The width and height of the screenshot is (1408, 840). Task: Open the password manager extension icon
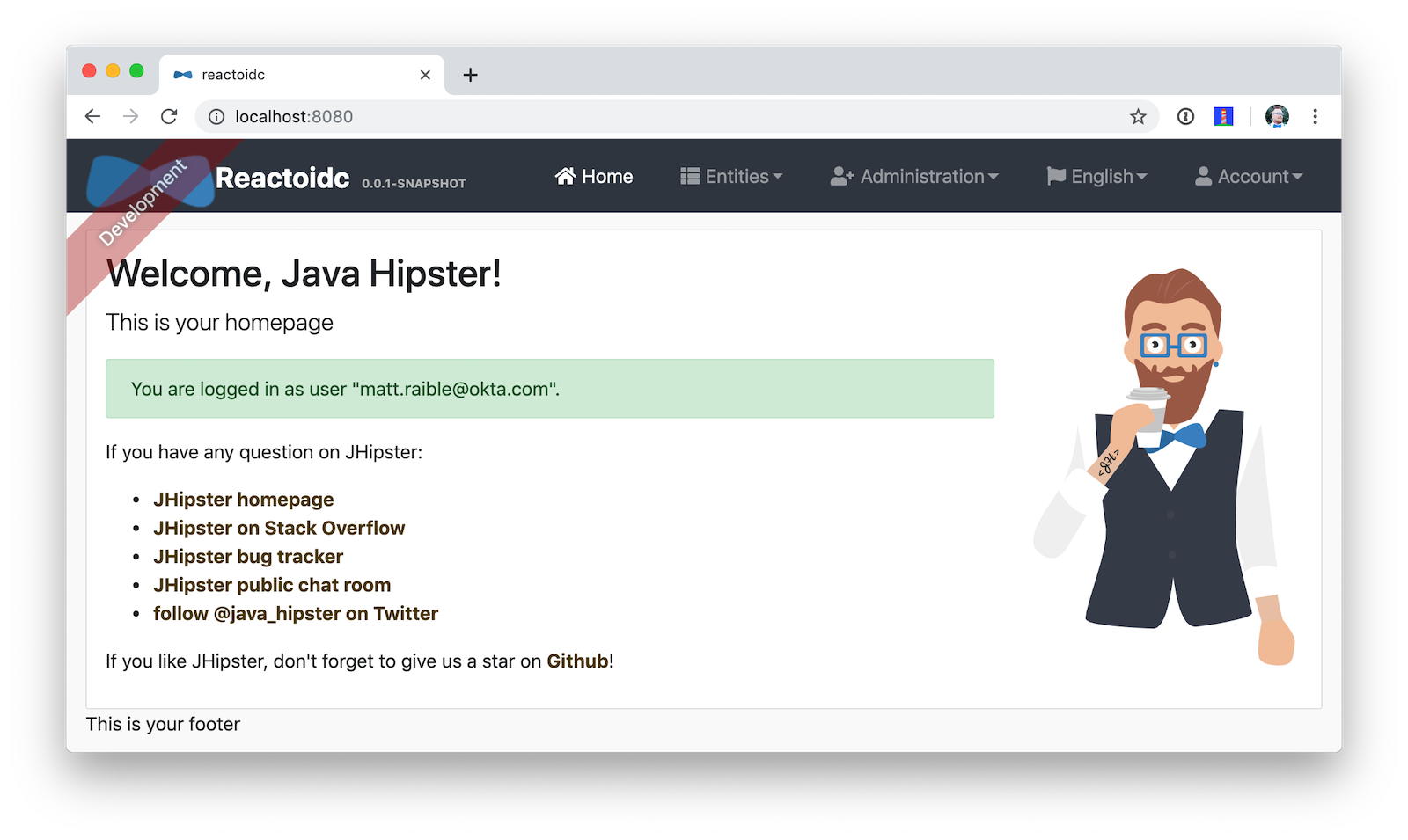pyautogui.click(x=1185, y=117)
